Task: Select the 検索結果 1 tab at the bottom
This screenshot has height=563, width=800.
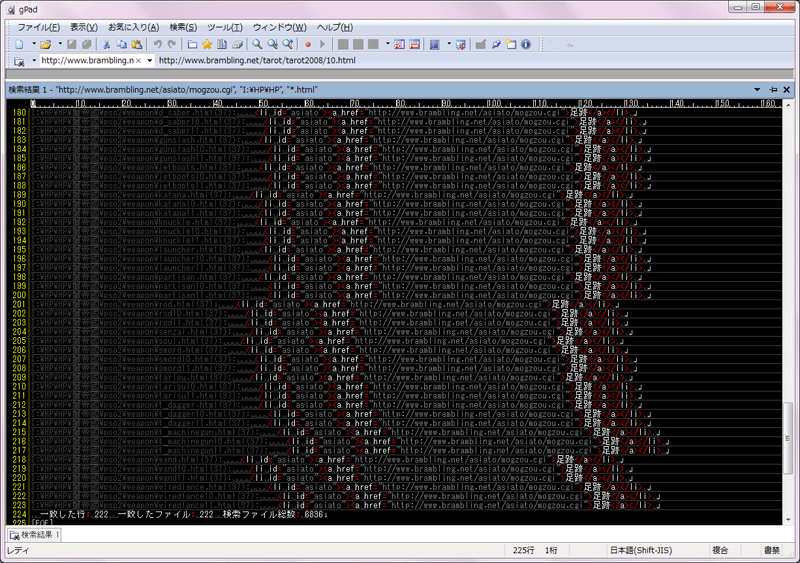Action: point(35,535)
